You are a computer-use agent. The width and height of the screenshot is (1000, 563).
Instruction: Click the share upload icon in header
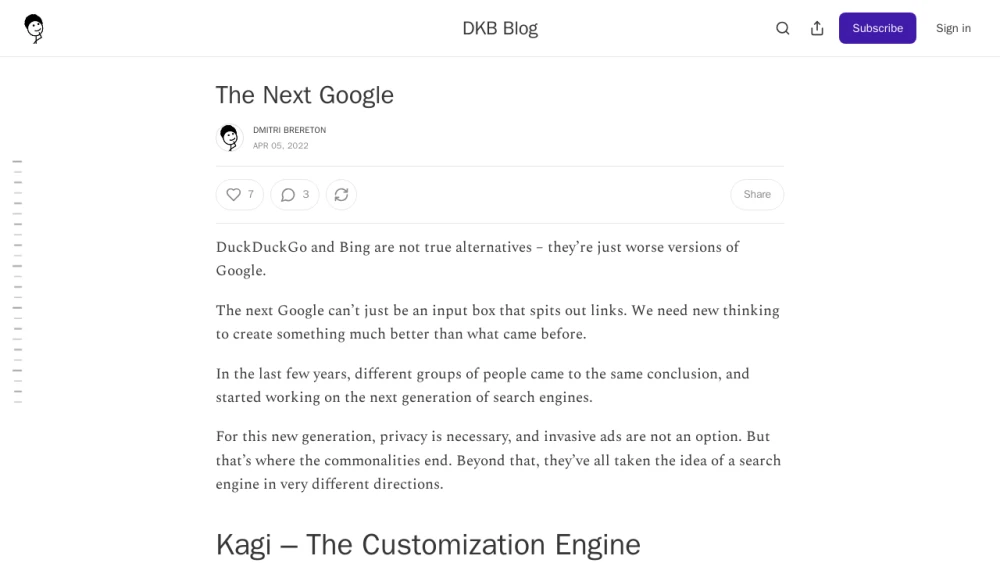pos(817,28)
